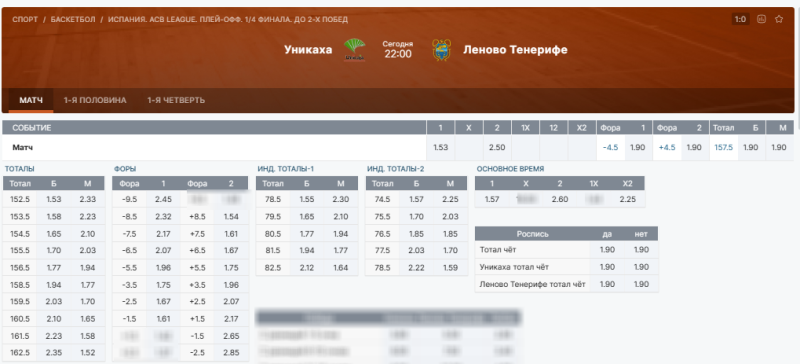
Task: Choose 'да' for Тотал чёт
Action: (607, 250)
